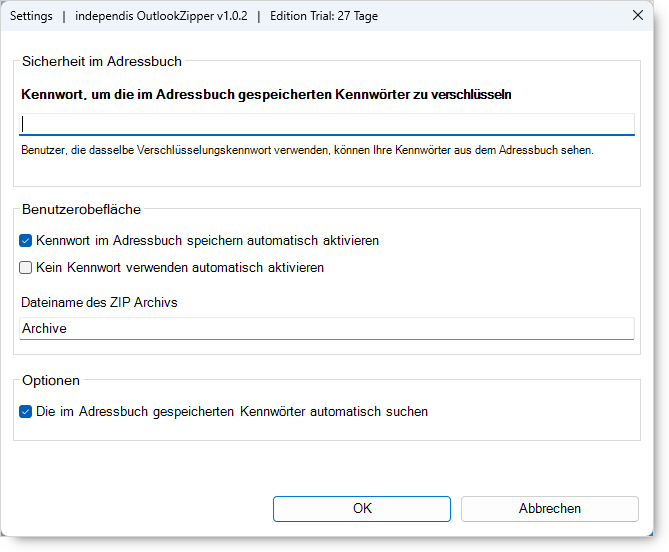Click the 'Benutzerobefläche' group label
The height and width of the screenshot is (552, 669).
click(81, 209)
